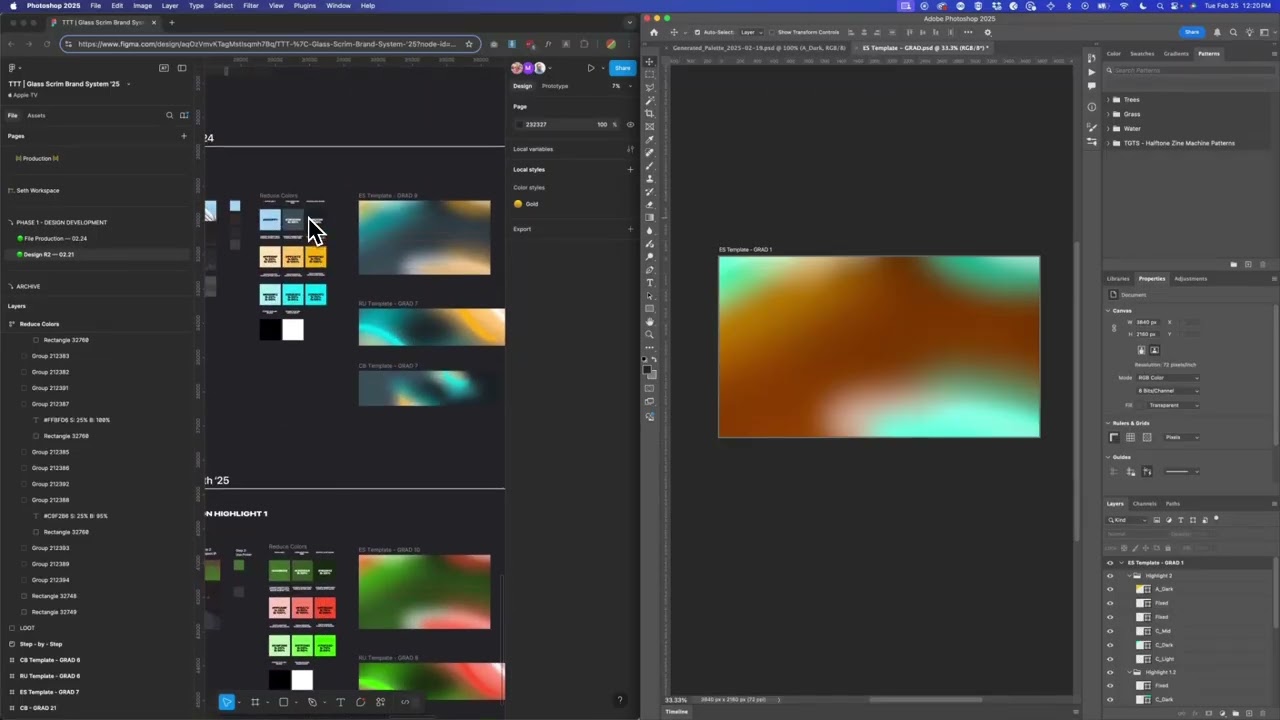Open the Filter menu in menu bar
Image resolution: width=1280 pixels, height=720 pixels.
[x=250, y=6]
